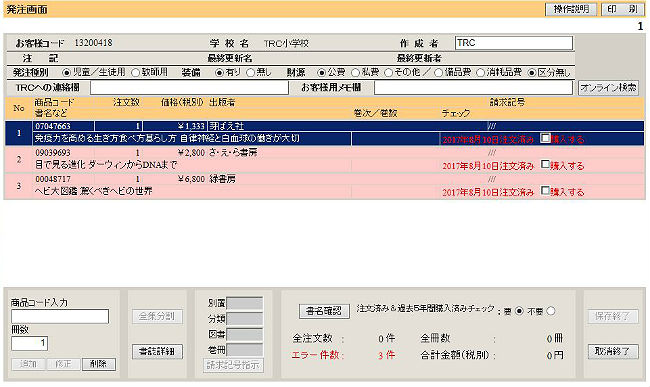The width and height of the screenshot is (650, 387).
Task: Click the 巻冊 field
Action: coord(245,350)
